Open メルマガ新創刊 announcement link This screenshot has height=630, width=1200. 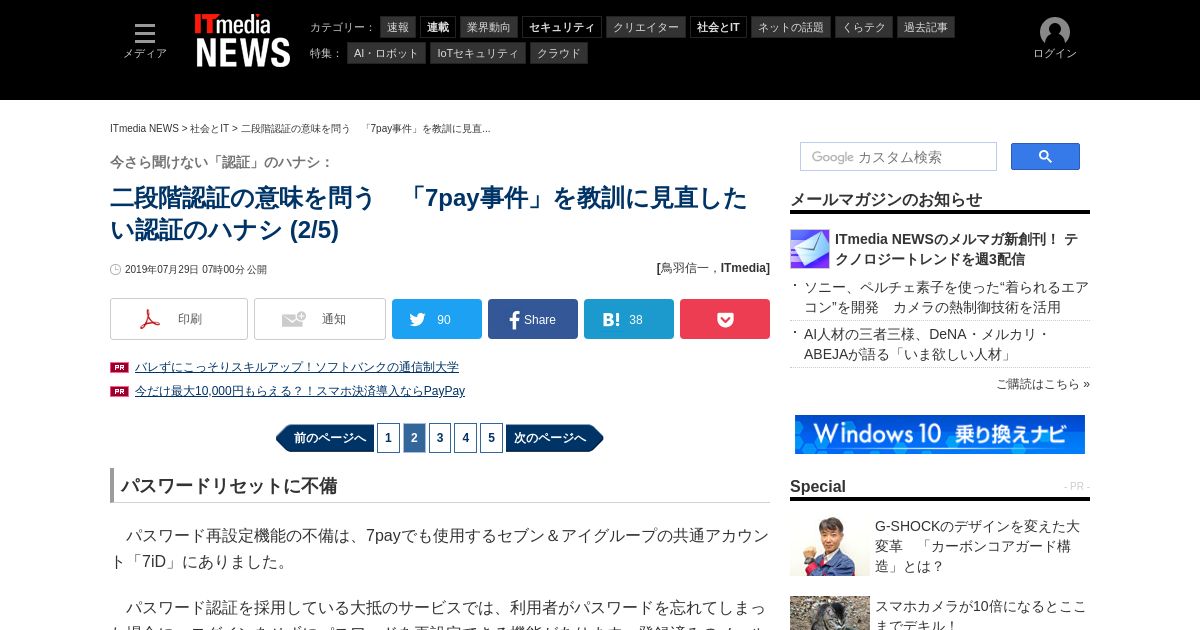956,249
